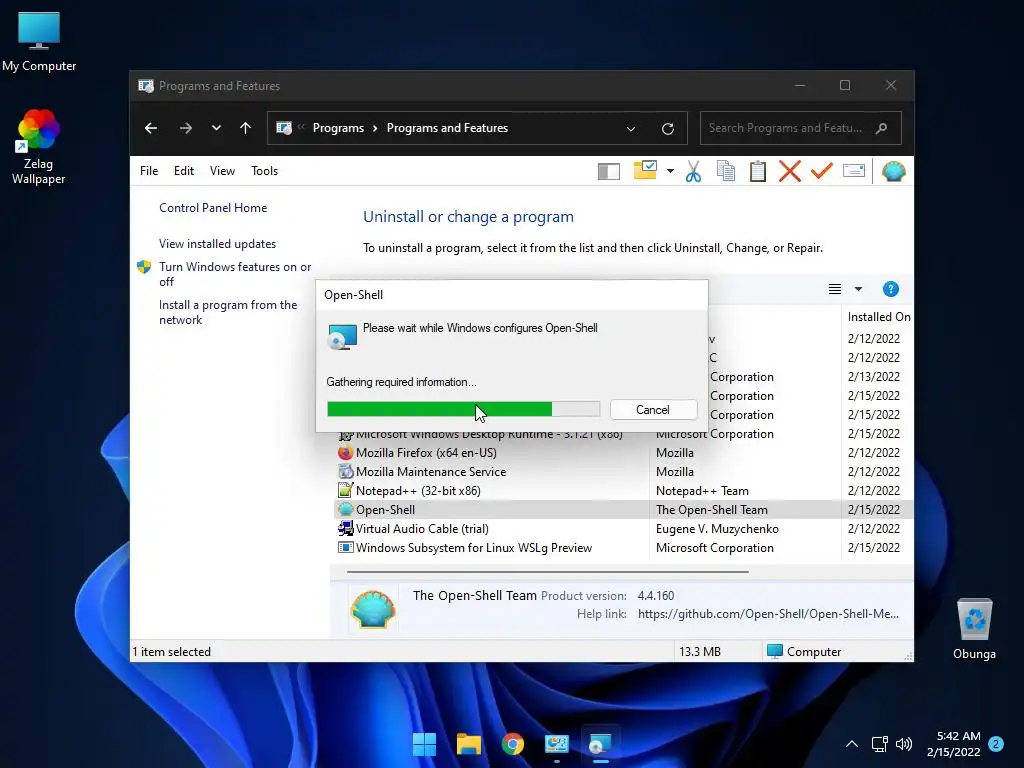Expand the folder settings dropdown arrow
The width and height of the screenshot is (1024, 768).
[670, 171]
